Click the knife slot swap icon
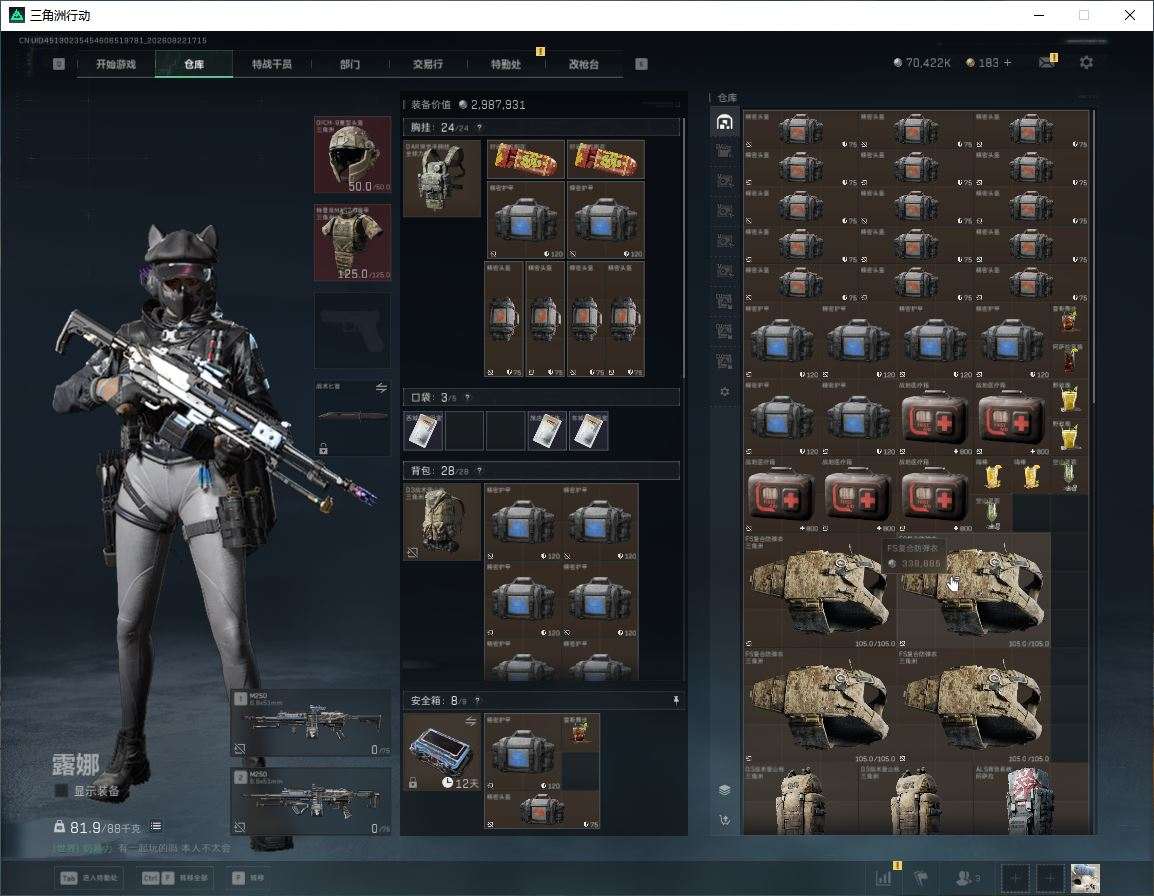The height and width of the screenshot is (896, 1154). (381, 388)
